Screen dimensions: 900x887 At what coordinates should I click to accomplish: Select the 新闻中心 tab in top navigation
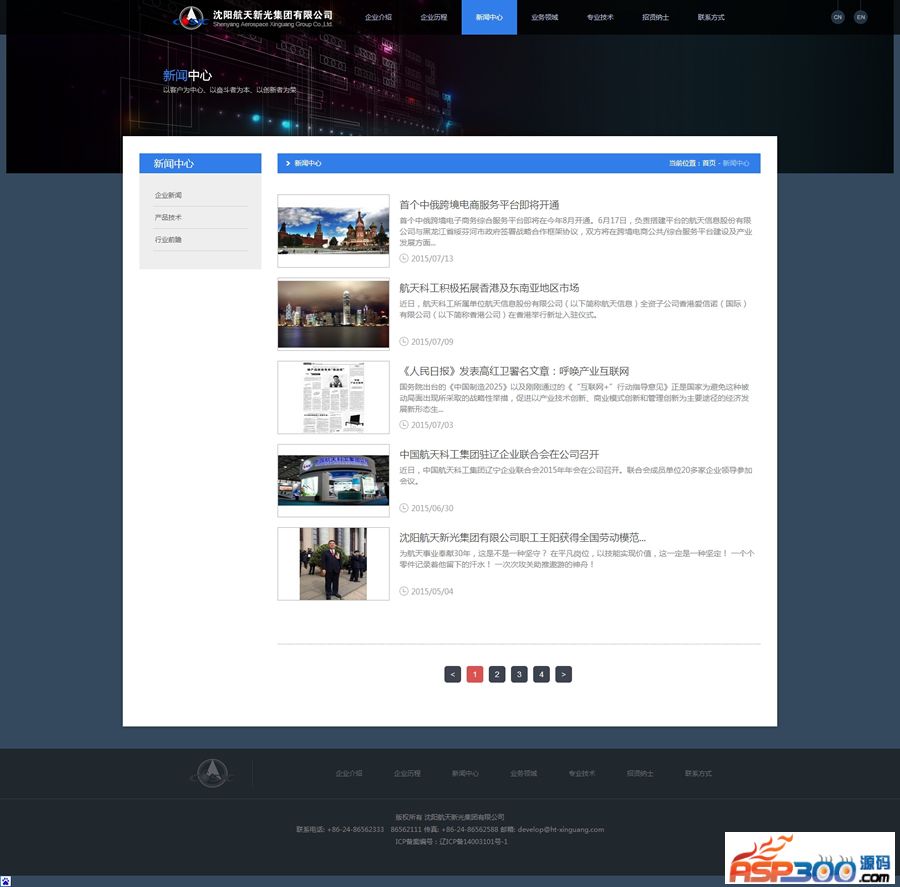(489, 18)
